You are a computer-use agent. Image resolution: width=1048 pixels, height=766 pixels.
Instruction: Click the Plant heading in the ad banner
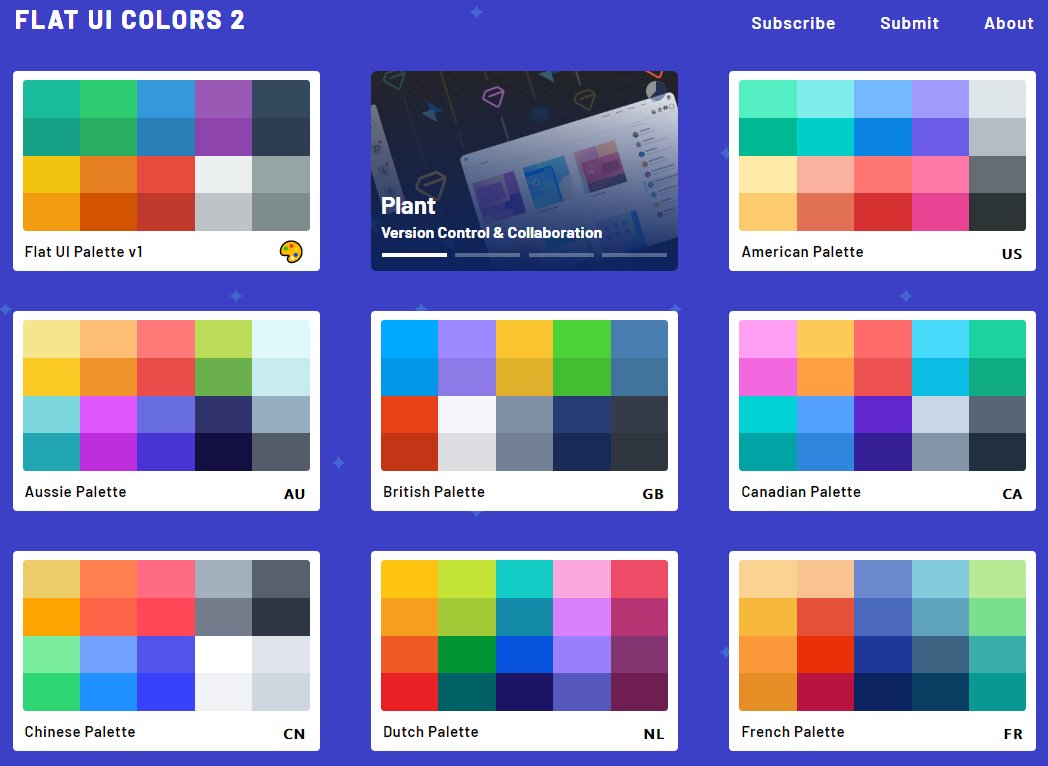click(x=408, y=206)
